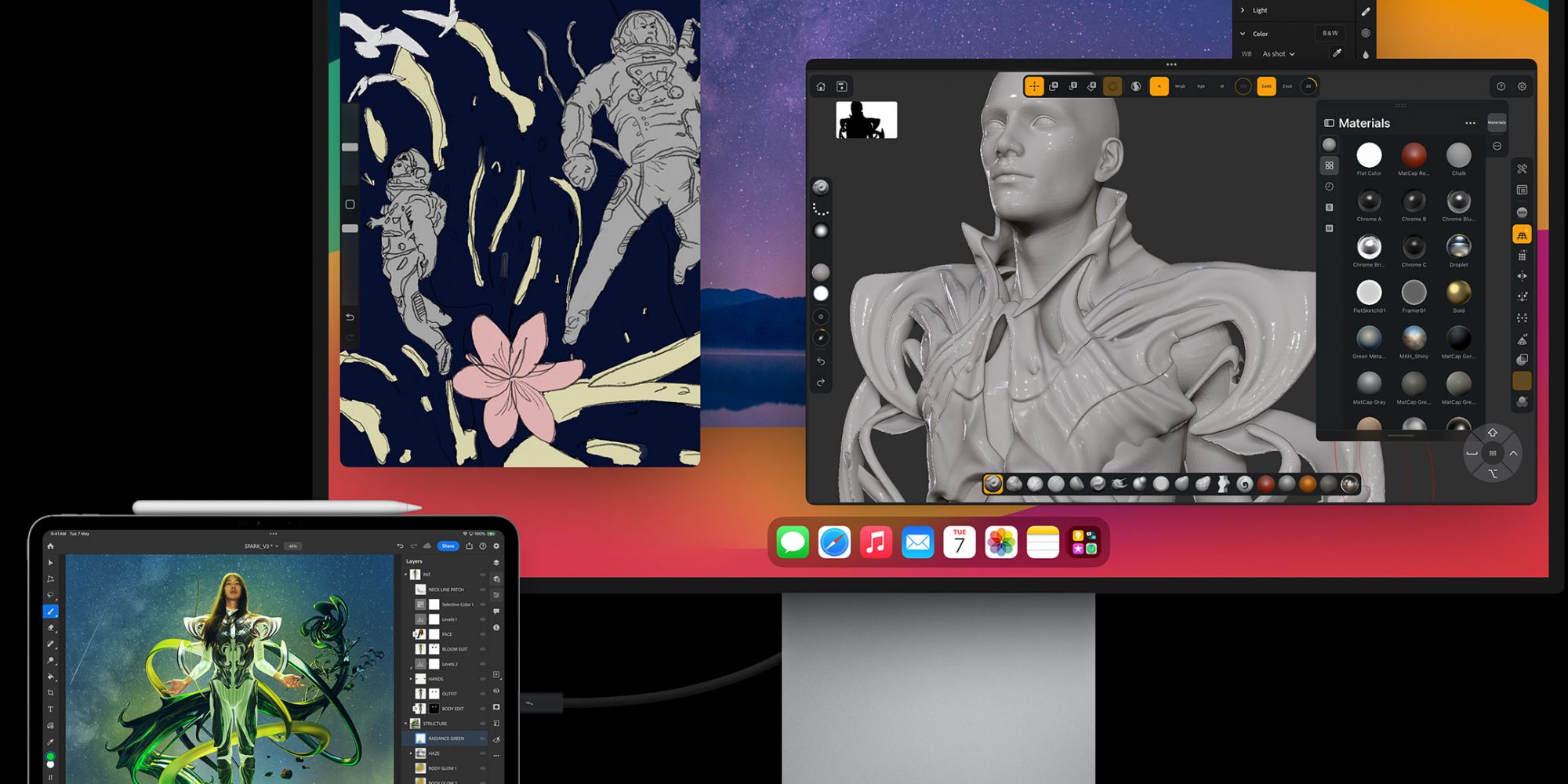The width and height of the screenshot is (1568, 784).
Task: Click the Materials tab button
Action: click(1497, 122)
